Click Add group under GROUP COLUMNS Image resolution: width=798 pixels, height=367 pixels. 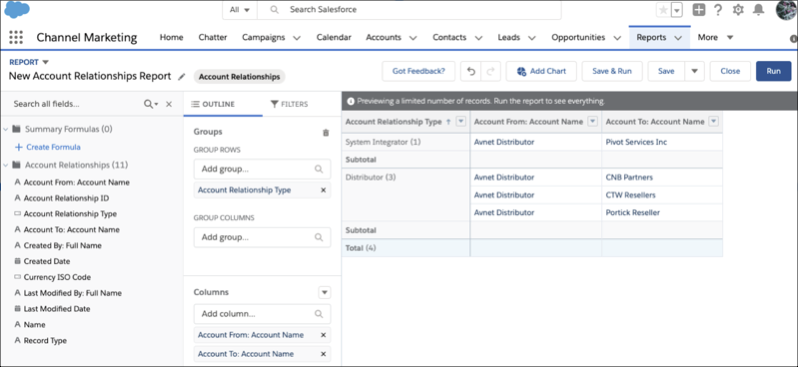[x=262, y=237]
